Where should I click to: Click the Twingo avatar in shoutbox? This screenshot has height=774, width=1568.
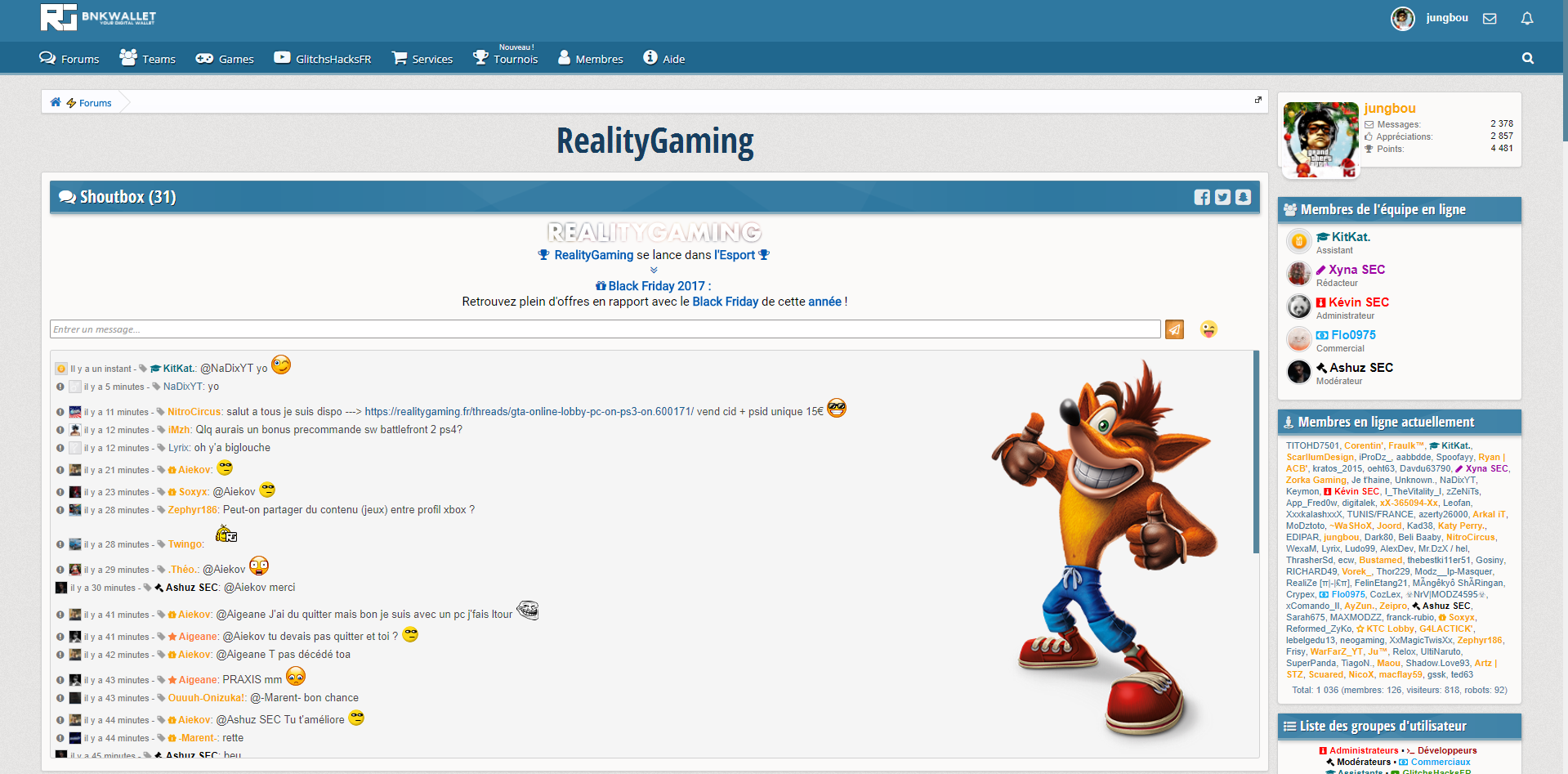[75, 544]
